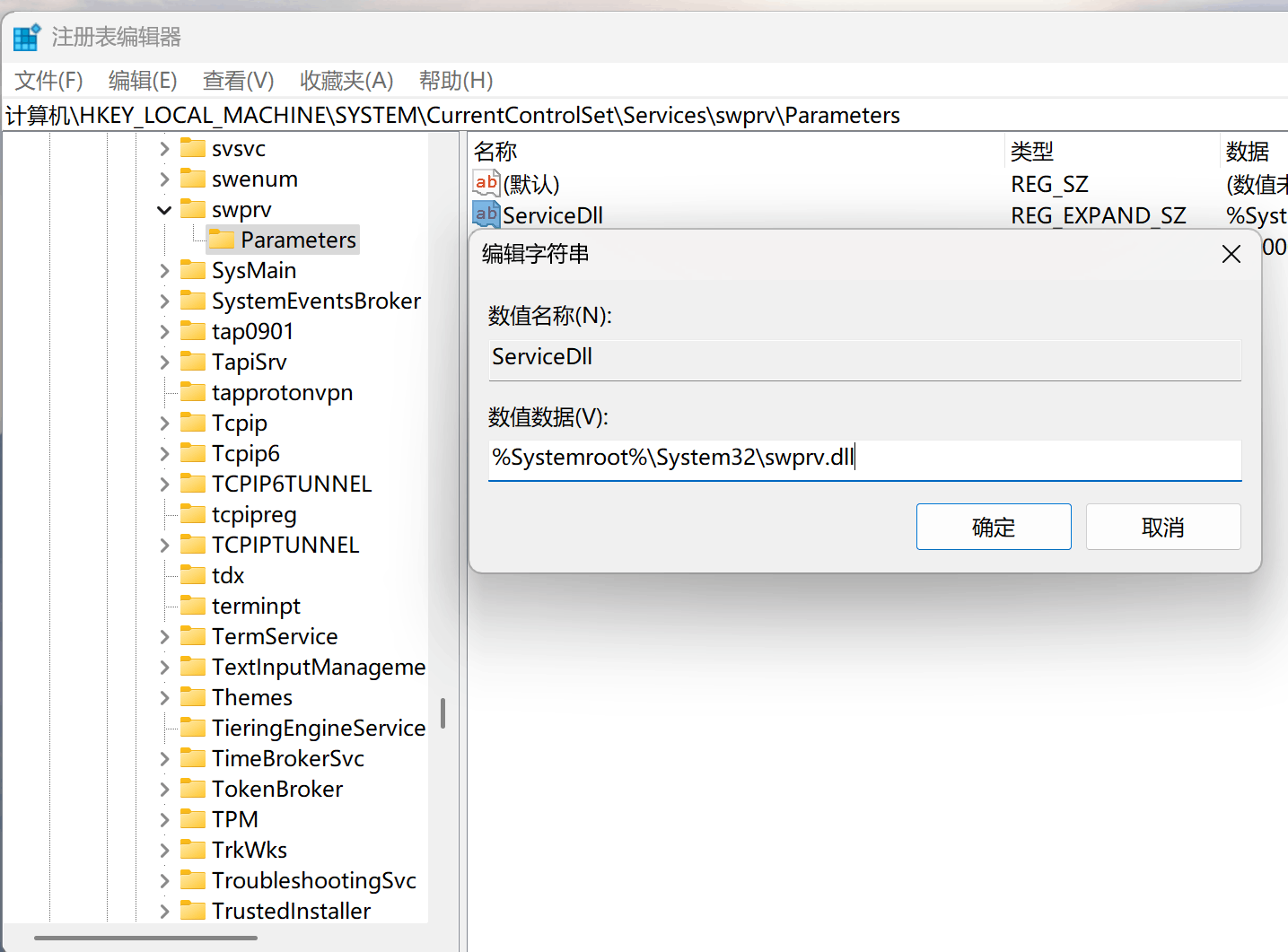Screen dimensions: 1288x952
Task: Click the registry path address bar
Action: pyautogui.click(x=644, y=116)
